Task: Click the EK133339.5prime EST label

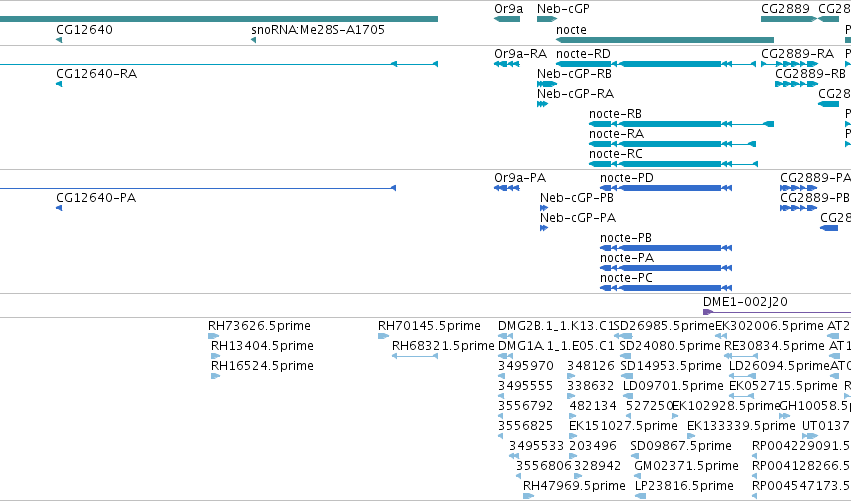Action: 741,427
